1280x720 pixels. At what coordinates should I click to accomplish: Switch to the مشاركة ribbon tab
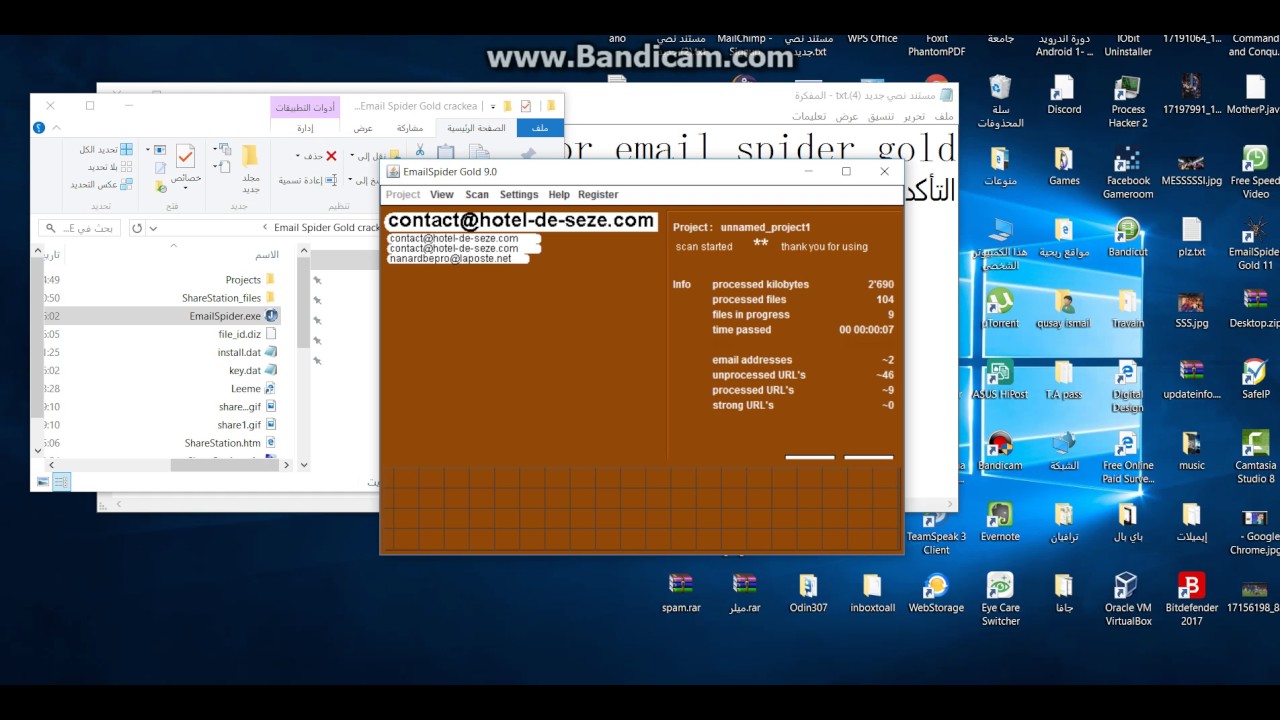tap(410, 128)
